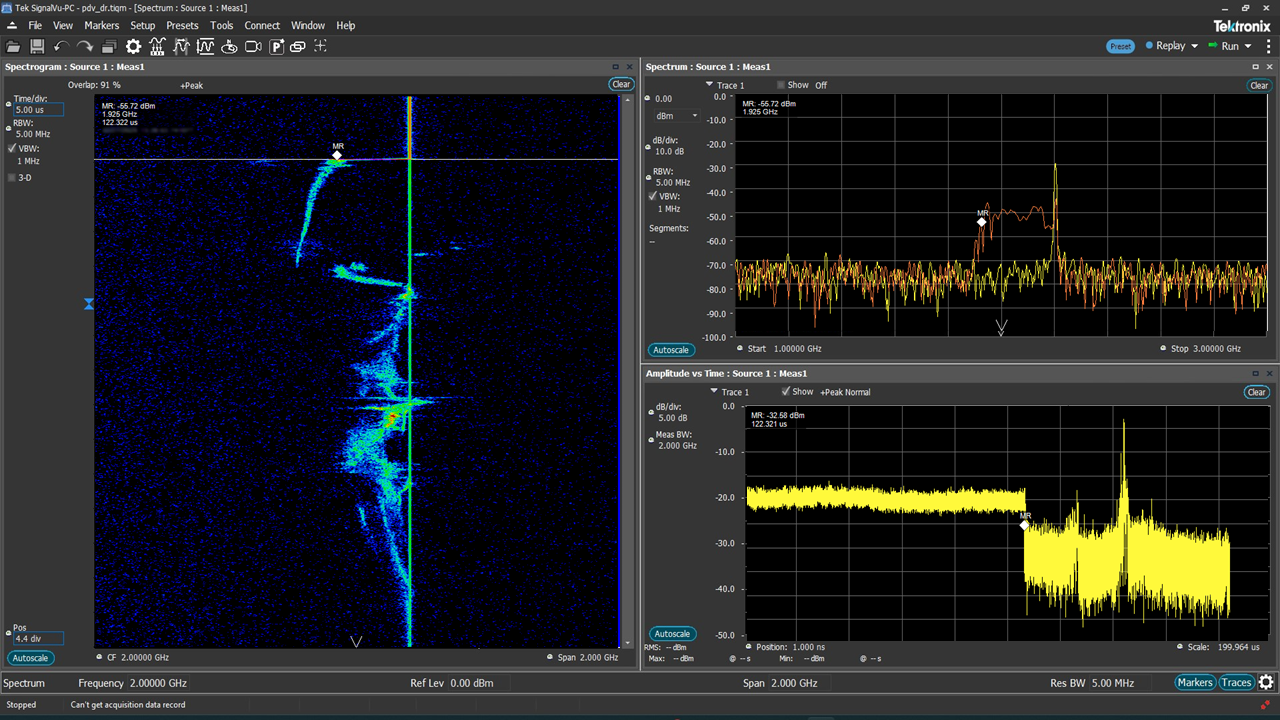Enable the 3-D spectrogram checkbox
Viewport: 1280px width, 720px height.
tap(12, 178)
